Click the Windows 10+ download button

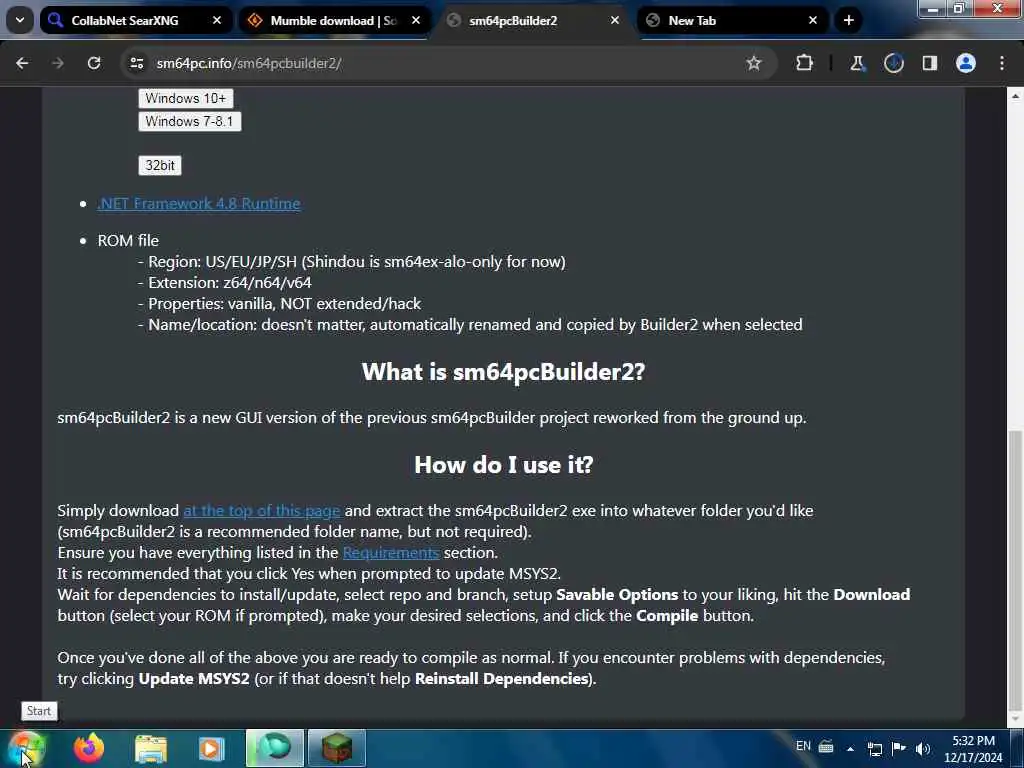point(185,99)
